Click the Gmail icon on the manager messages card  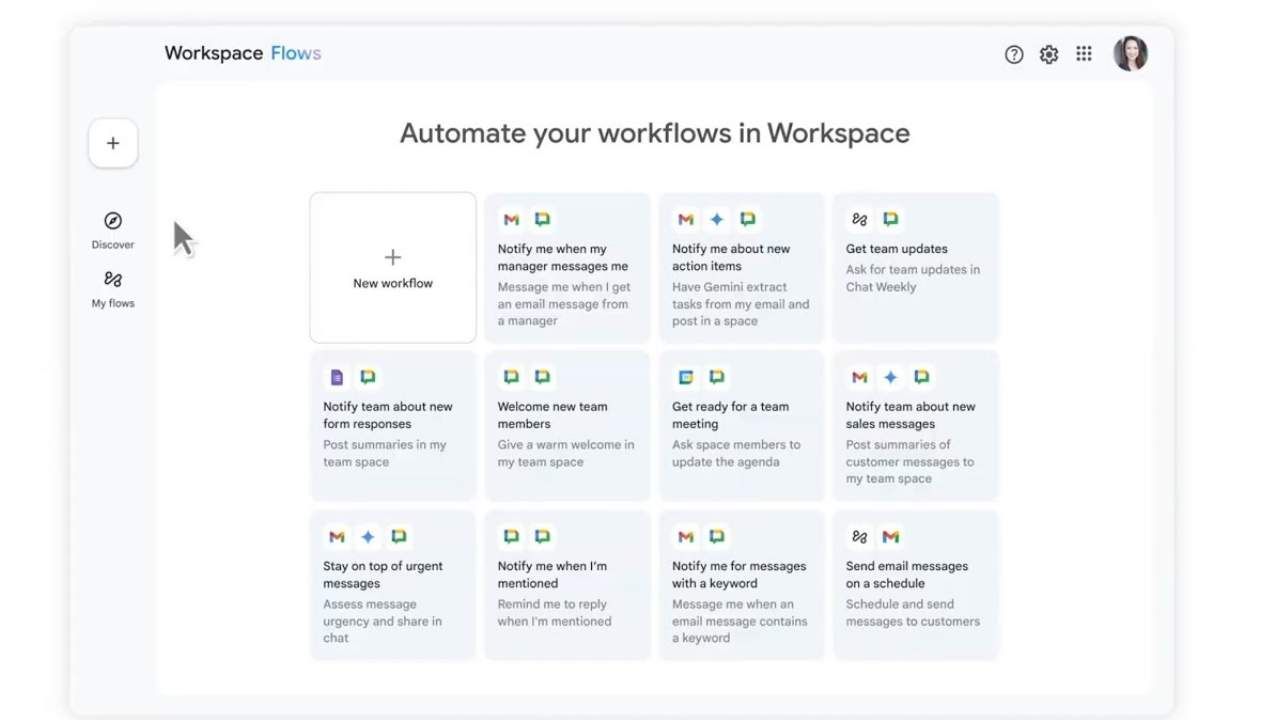point(511,218)
